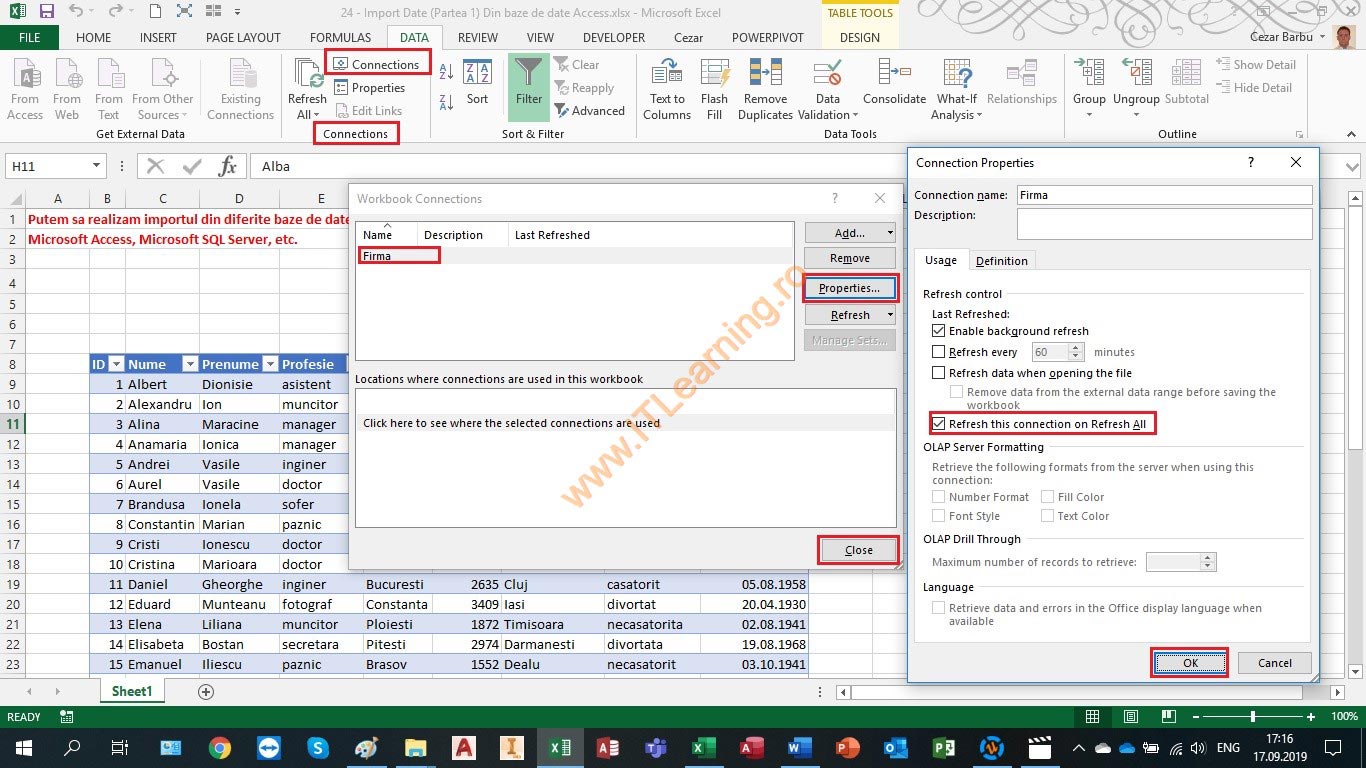1366x768 pixels.
Task: Open the Sort dialog button
Action: [478, 83]
